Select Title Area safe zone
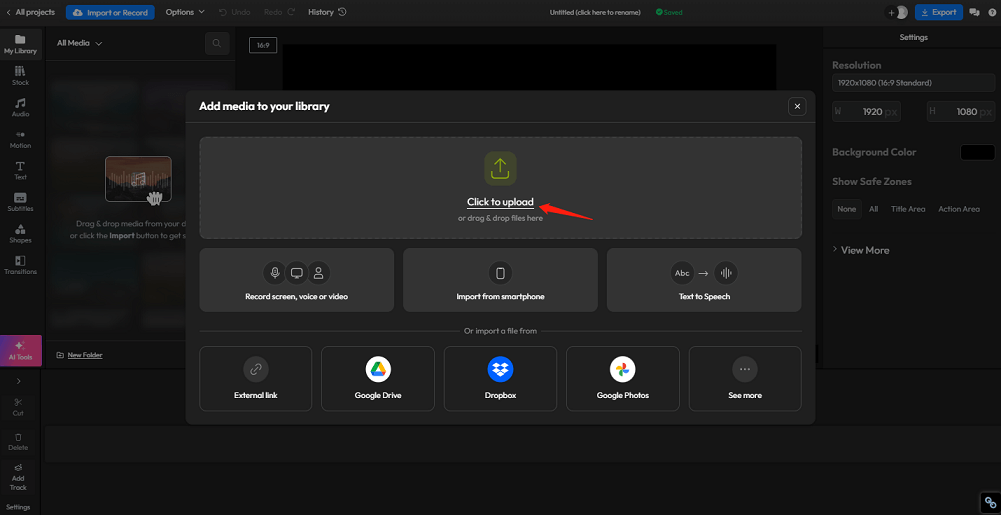This screenshot has height=515, width=1001. point(908,209)
